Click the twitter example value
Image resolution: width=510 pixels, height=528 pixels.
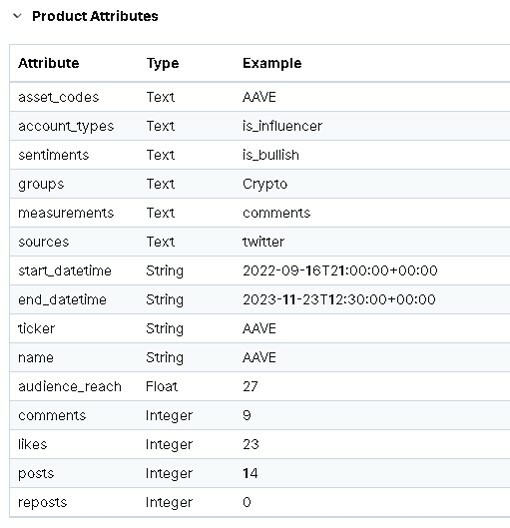tap(263, 242)
